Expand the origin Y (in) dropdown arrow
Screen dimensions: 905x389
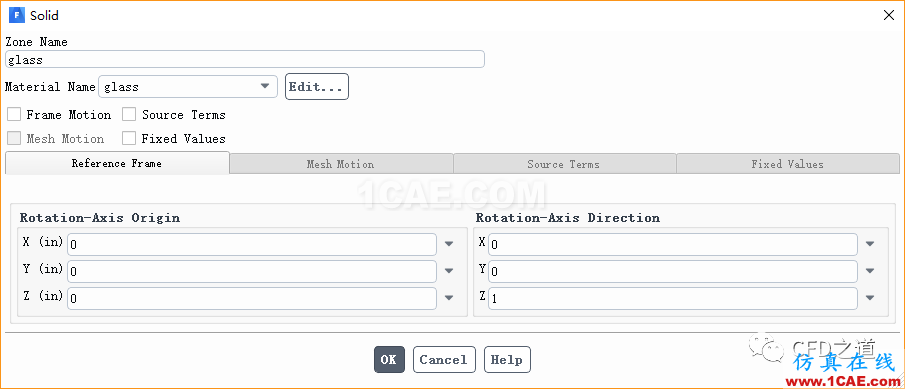pos(449,271)
